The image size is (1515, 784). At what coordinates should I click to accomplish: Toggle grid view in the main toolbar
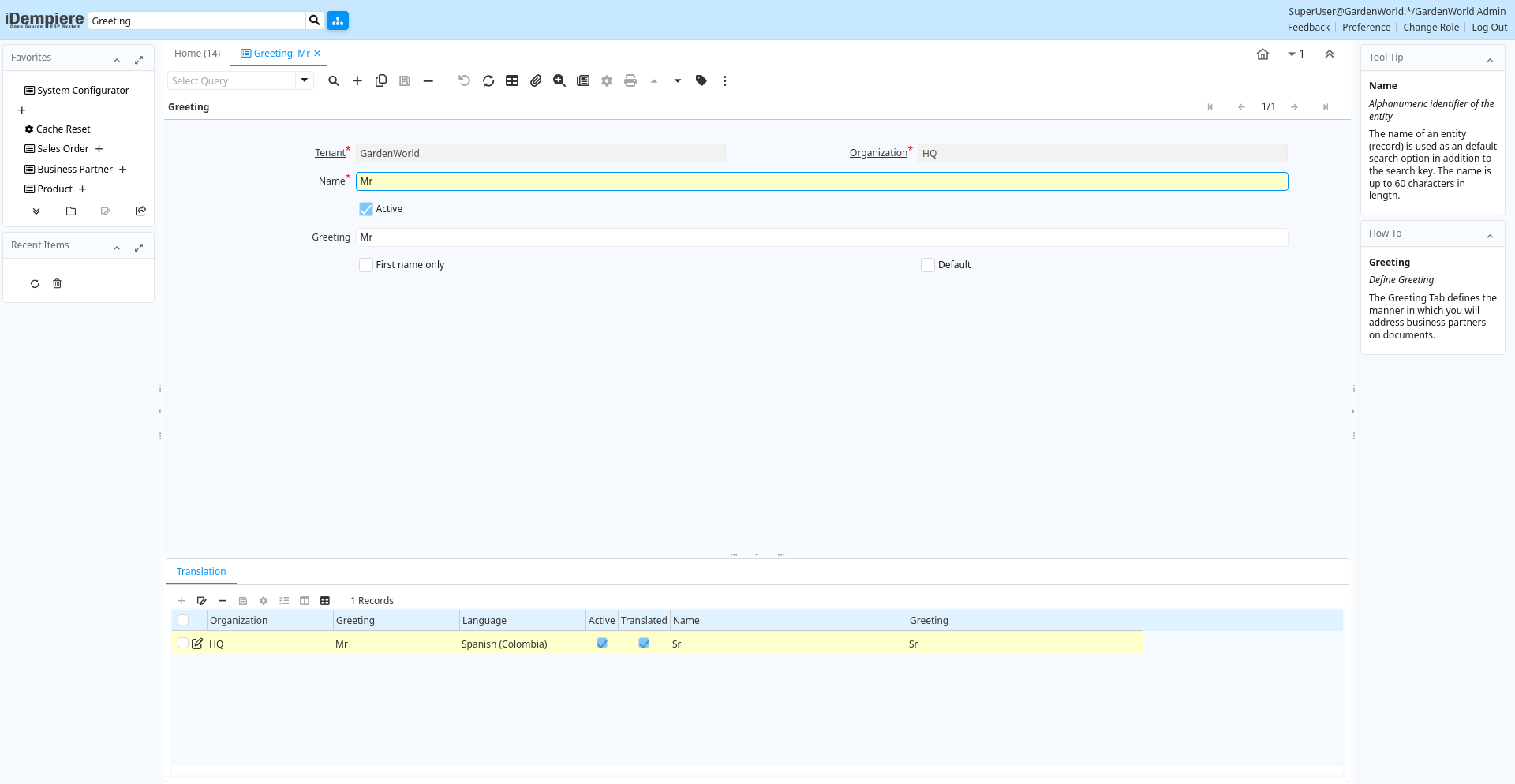(x=512, y=80)
